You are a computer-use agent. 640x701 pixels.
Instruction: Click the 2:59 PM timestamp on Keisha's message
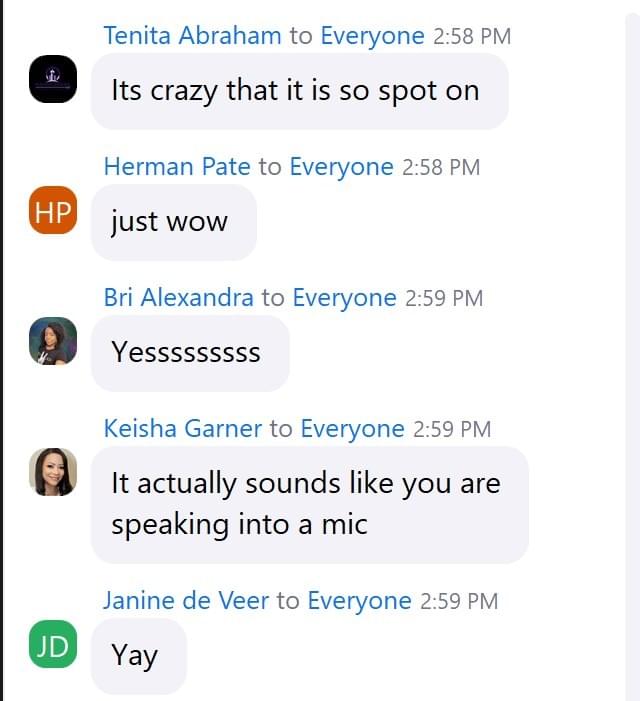tap(452, 429)
